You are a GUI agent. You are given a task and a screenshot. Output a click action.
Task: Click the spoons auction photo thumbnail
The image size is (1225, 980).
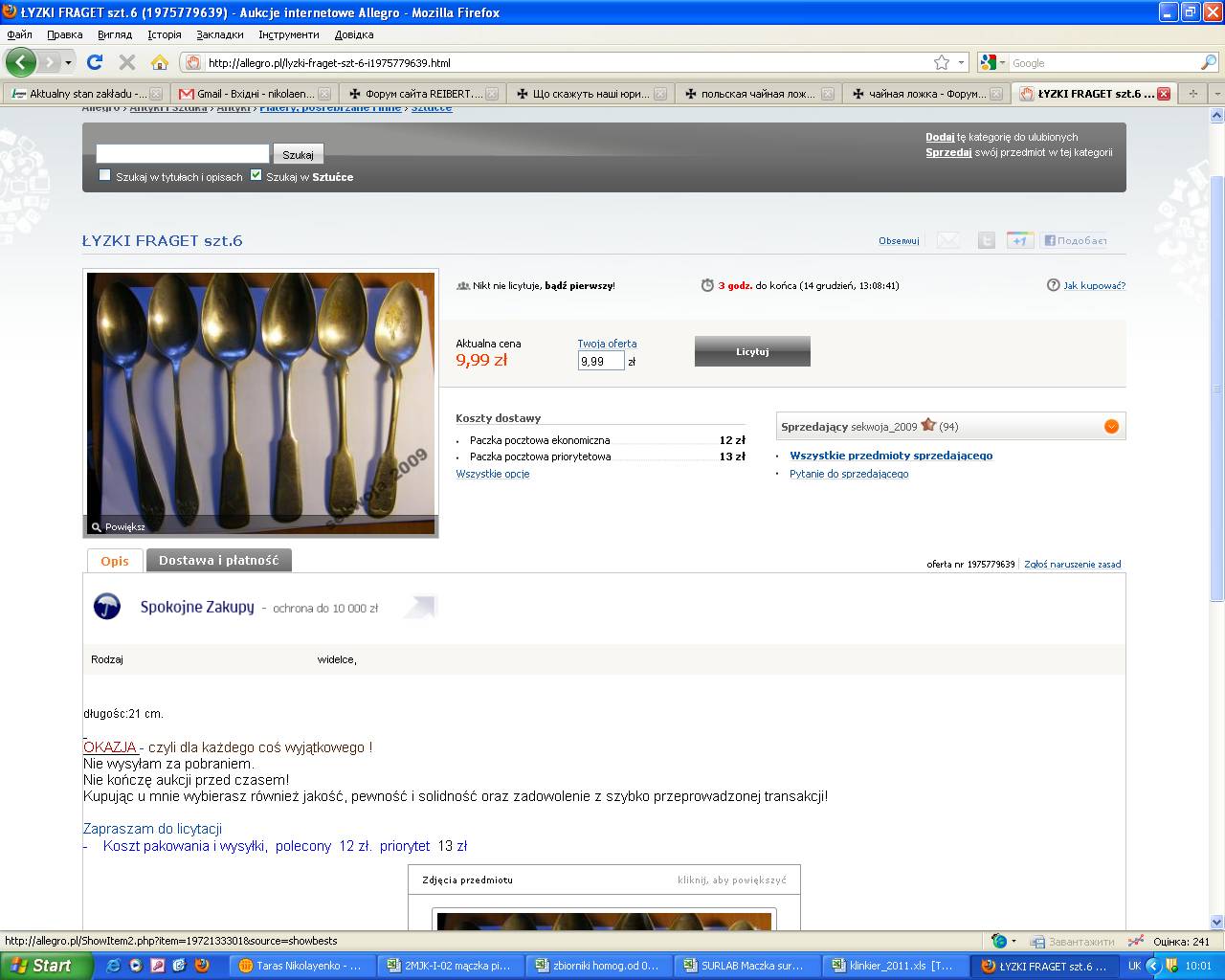point(260,403)
